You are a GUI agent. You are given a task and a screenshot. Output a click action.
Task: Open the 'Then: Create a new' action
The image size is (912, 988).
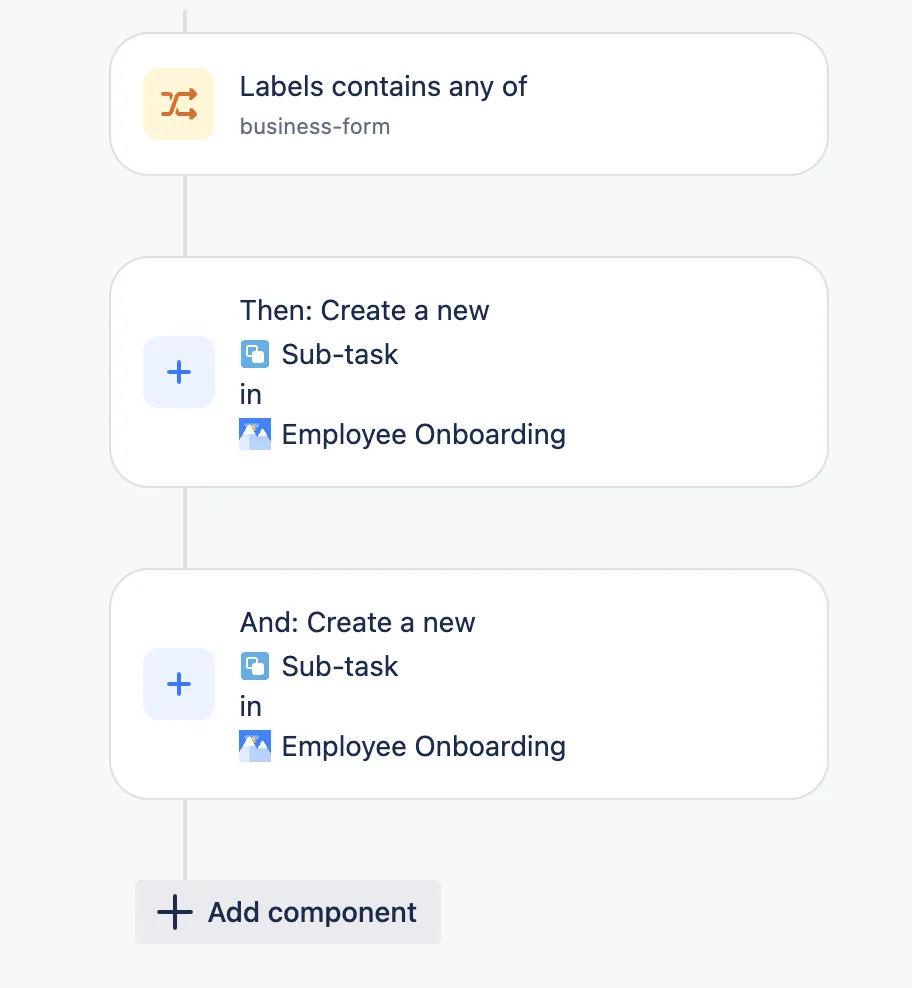pos(365,311)
